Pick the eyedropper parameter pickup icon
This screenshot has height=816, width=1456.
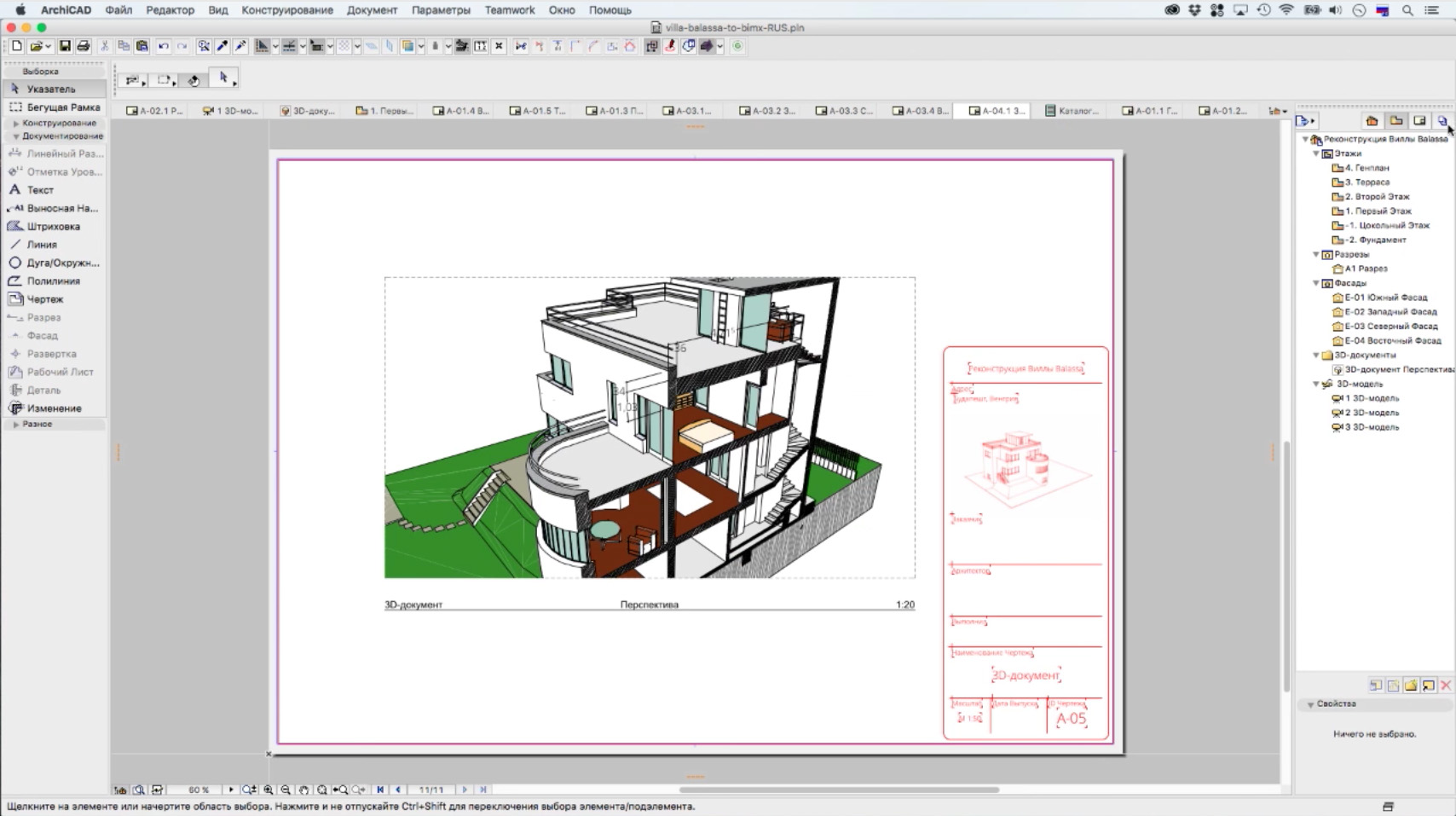222,46
